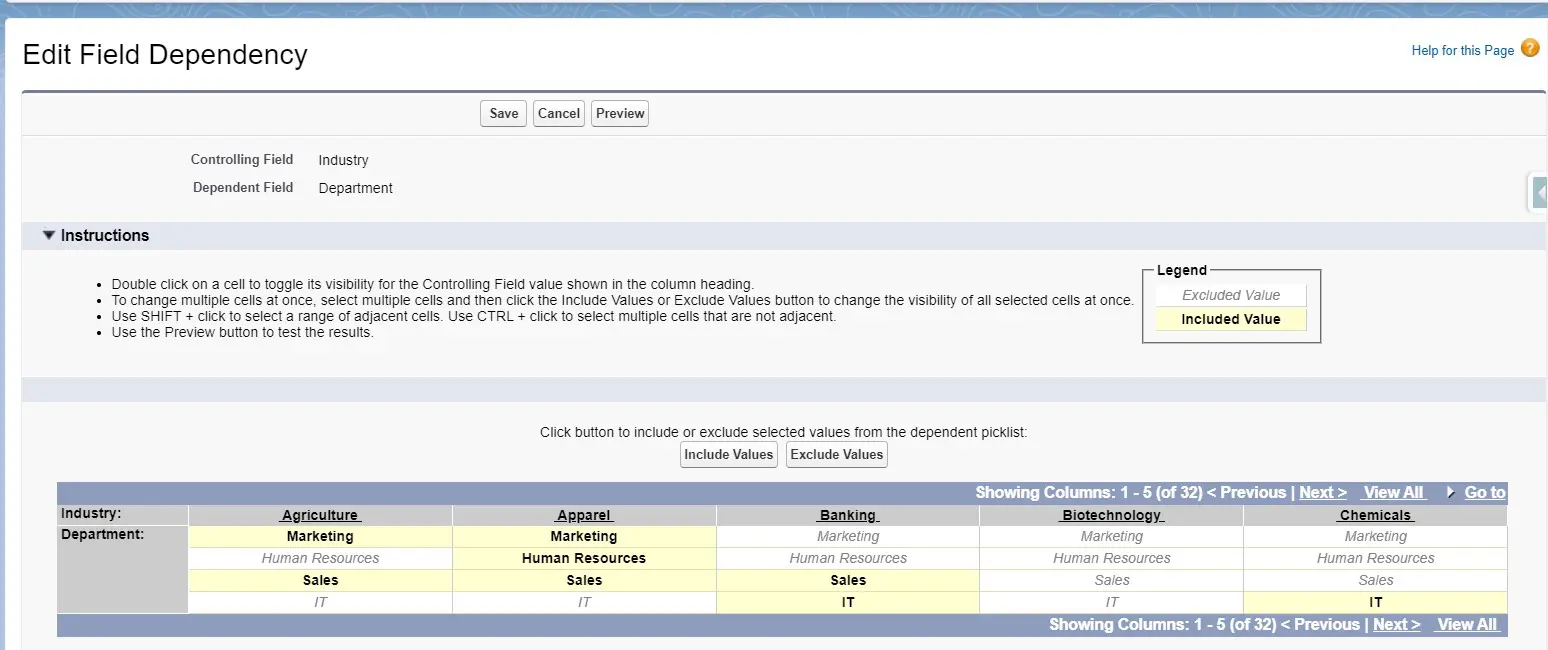The width and height of the screenshot is (1548, 650).
Task: Select Sales cell under Biotechnology
Action: coord(1111,581)
